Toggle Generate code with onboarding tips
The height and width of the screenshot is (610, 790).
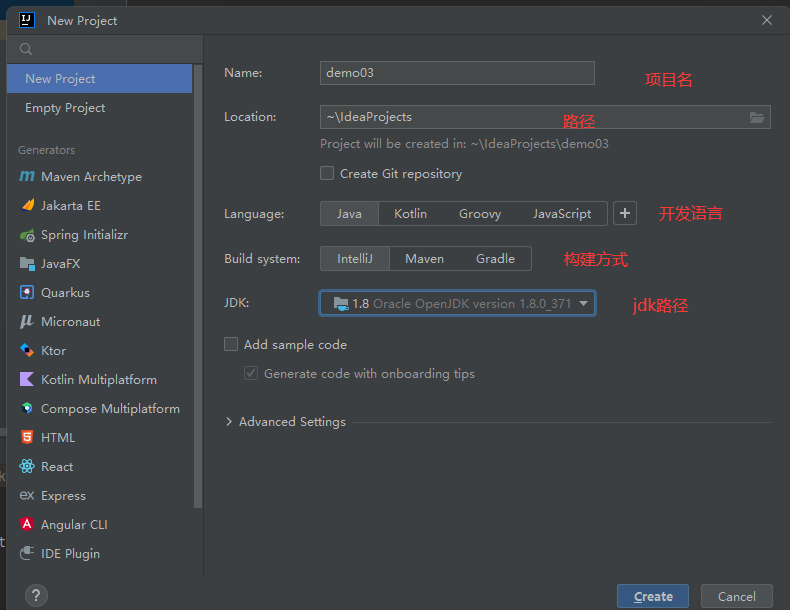[251, 374]
